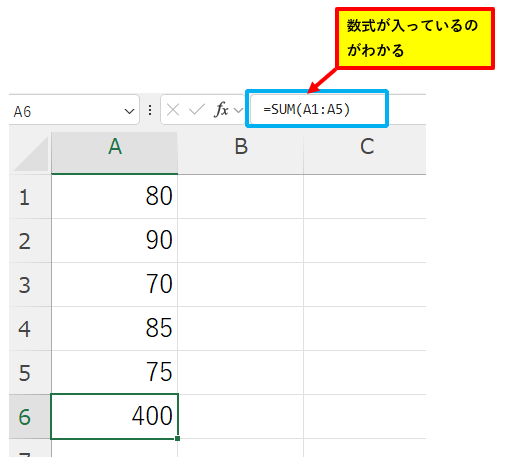
Task: Select row 4 header
Action: pyautogui.click(x=30, y=329)
